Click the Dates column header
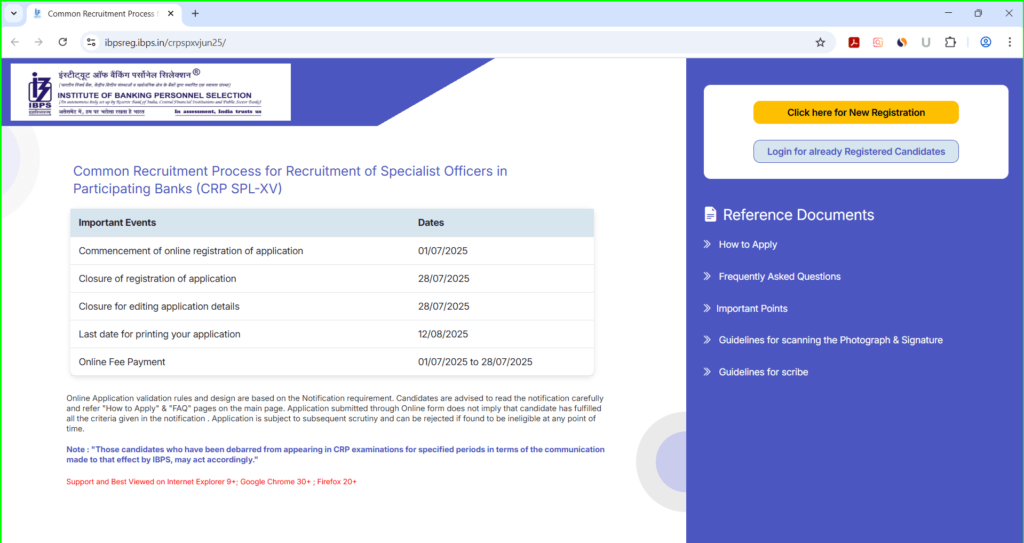This screenshot has width=1024, height=543. tap(431, 223)
